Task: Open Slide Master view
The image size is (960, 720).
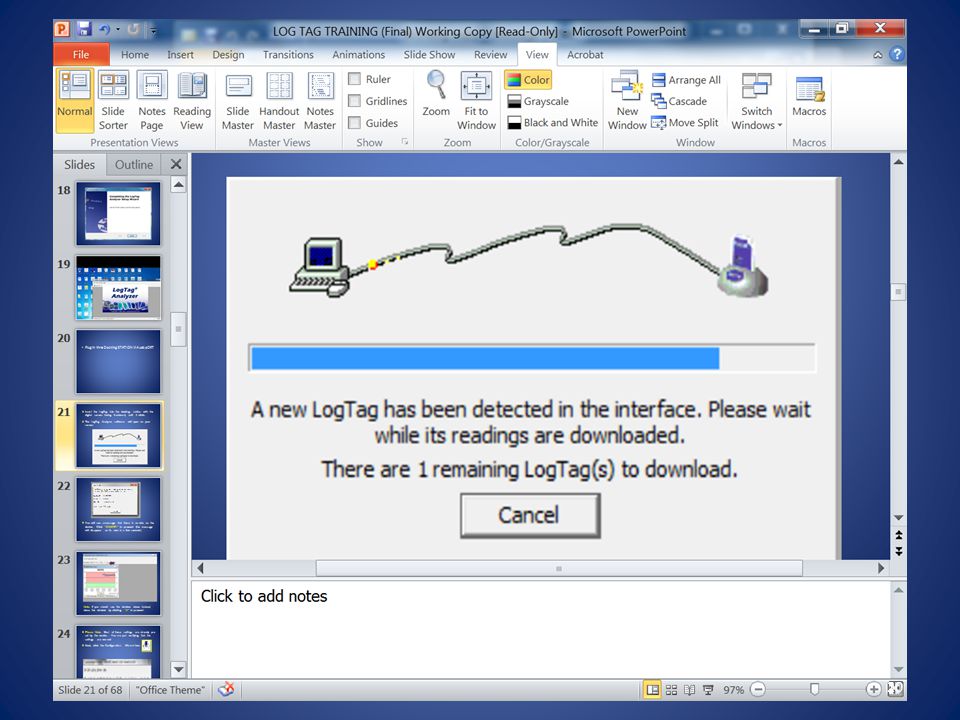Action: click(x=238, y=100)
